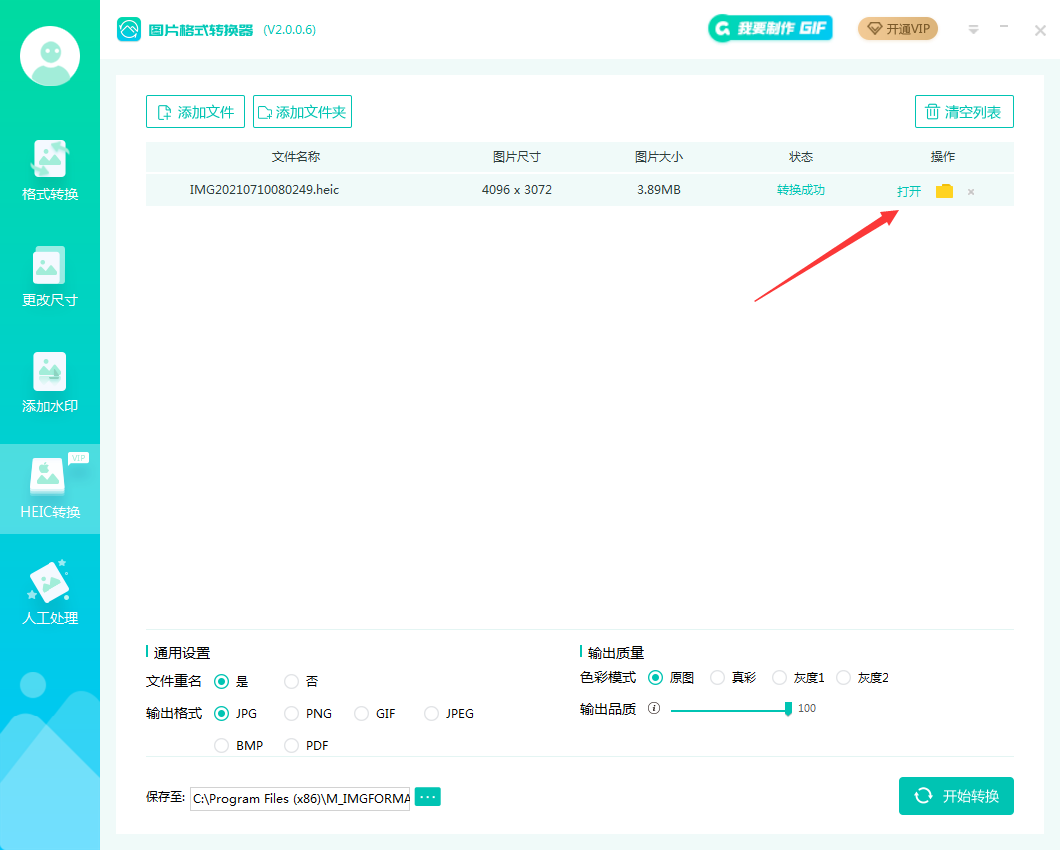Click 打开 link for the converted file
The image size is (1060, 850).
tap(909, 191)
